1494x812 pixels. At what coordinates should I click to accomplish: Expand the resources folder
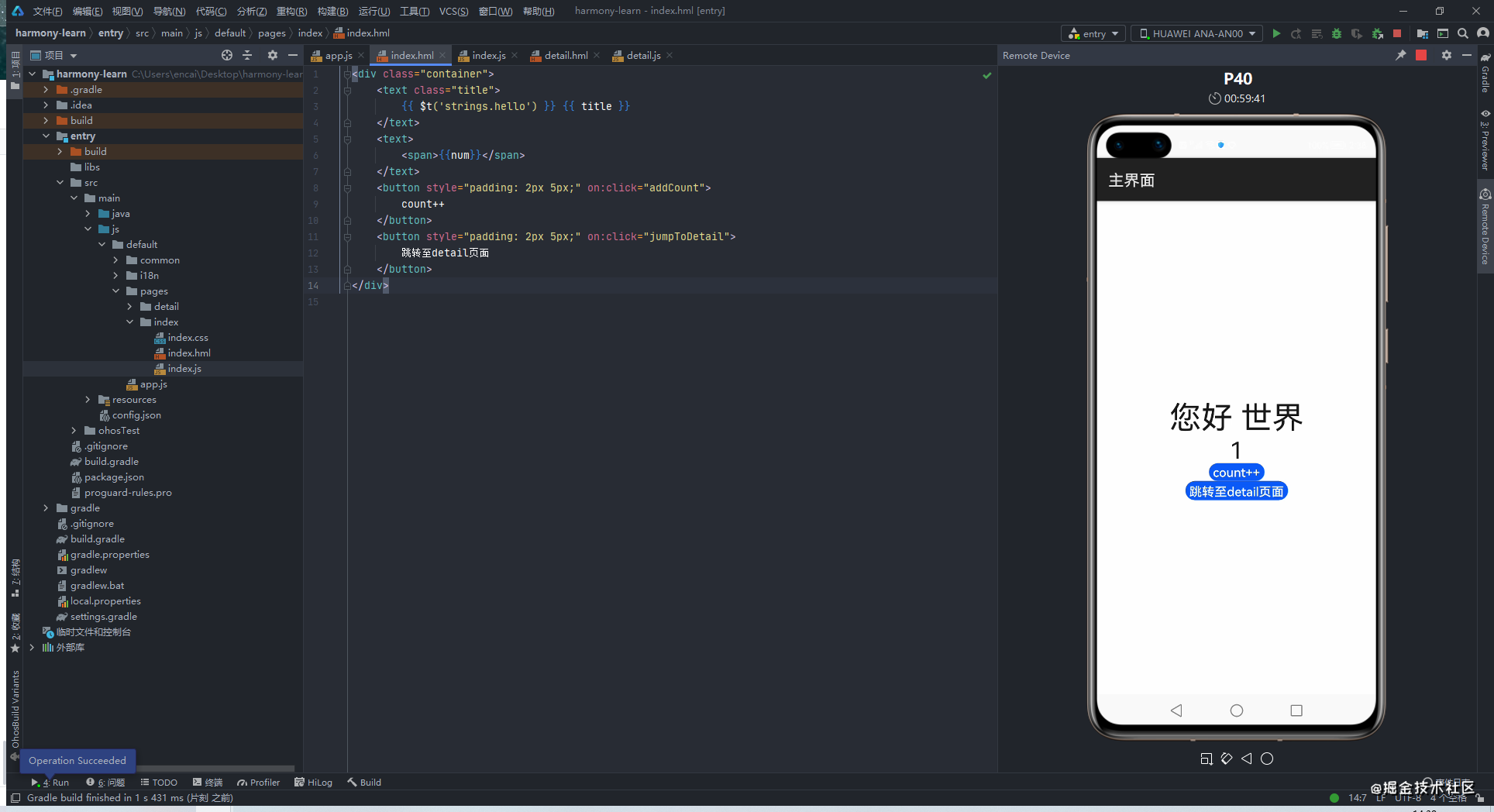88,400
